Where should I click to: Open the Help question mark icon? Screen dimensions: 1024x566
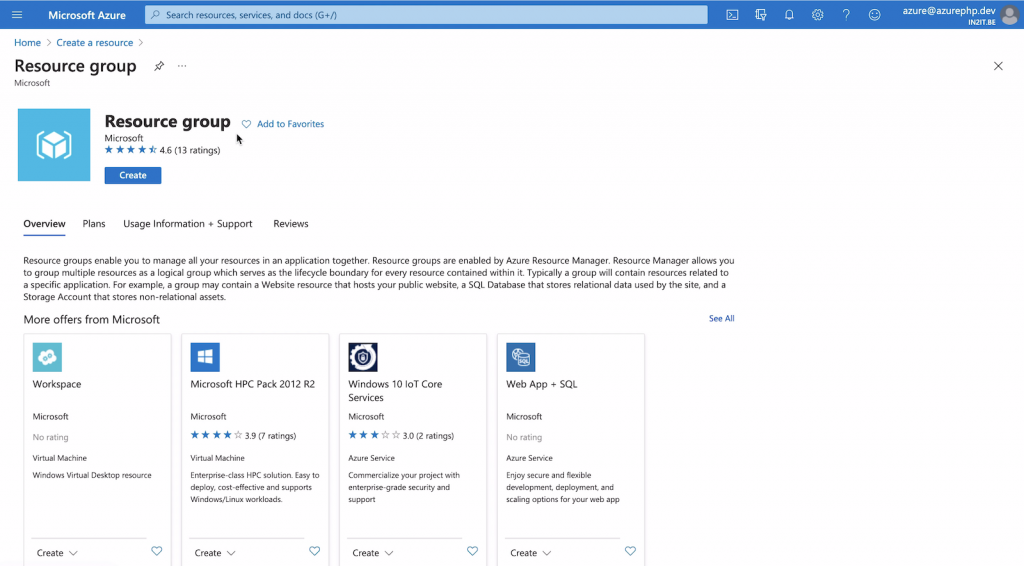(x=846, y=14)
